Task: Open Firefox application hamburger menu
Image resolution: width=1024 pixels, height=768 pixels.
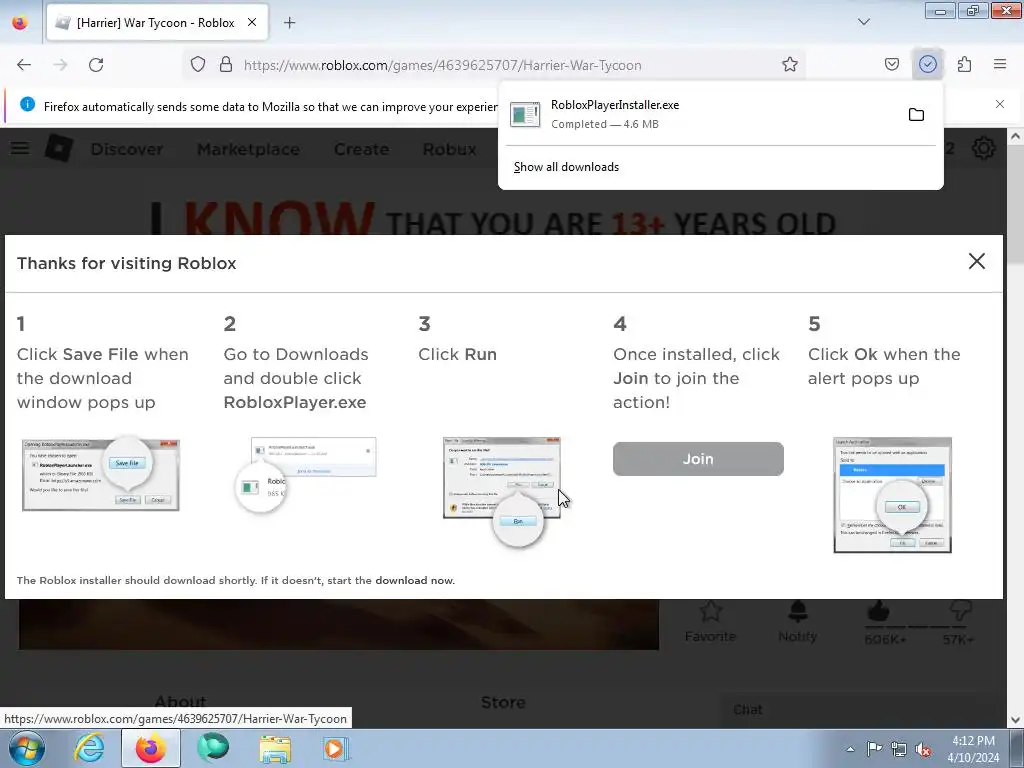Action: 1000,65
